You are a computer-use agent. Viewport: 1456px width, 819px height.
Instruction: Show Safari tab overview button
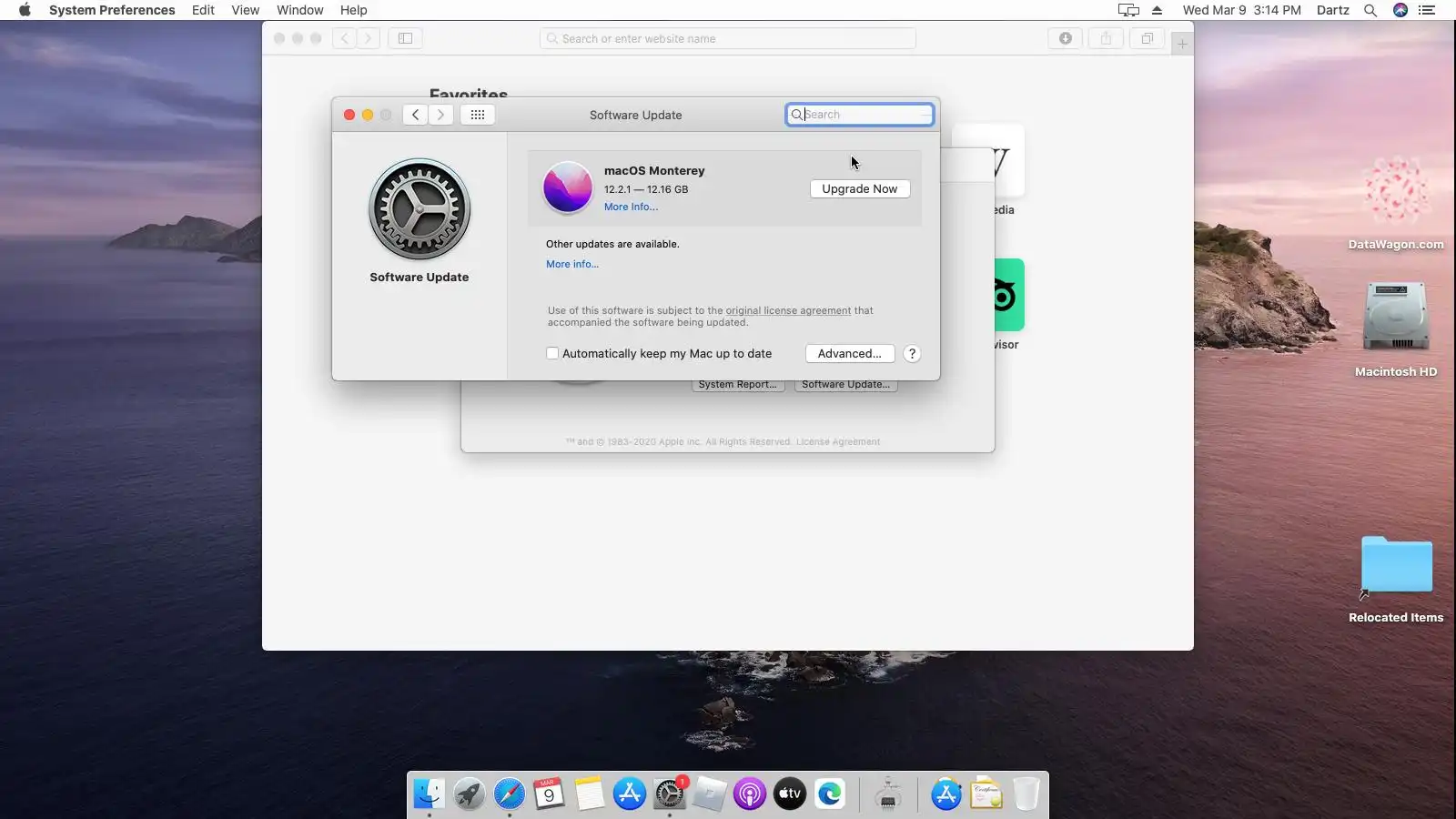click(x=1148, y=38)
